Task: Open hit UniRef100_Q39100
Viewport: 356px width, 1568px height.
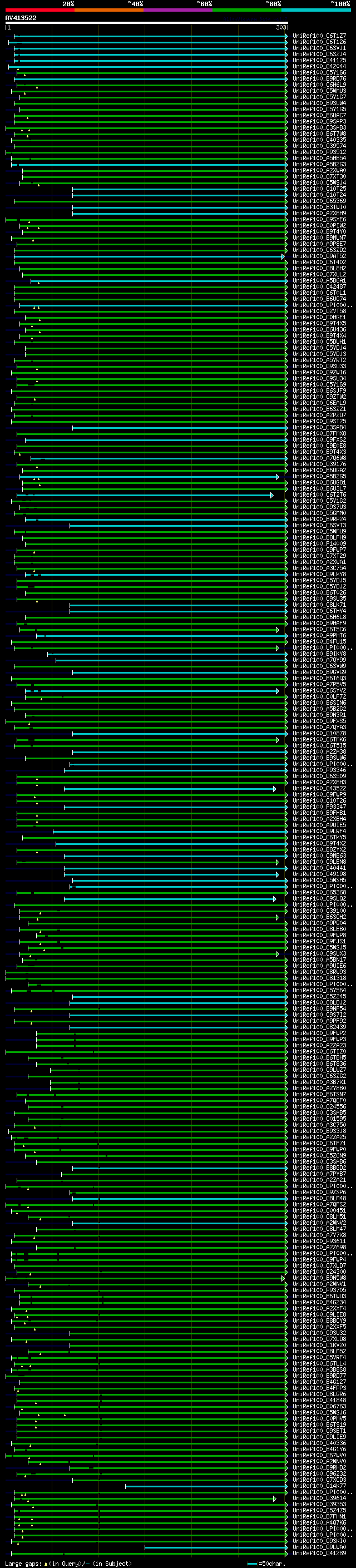Action: (x=319, y=911)
